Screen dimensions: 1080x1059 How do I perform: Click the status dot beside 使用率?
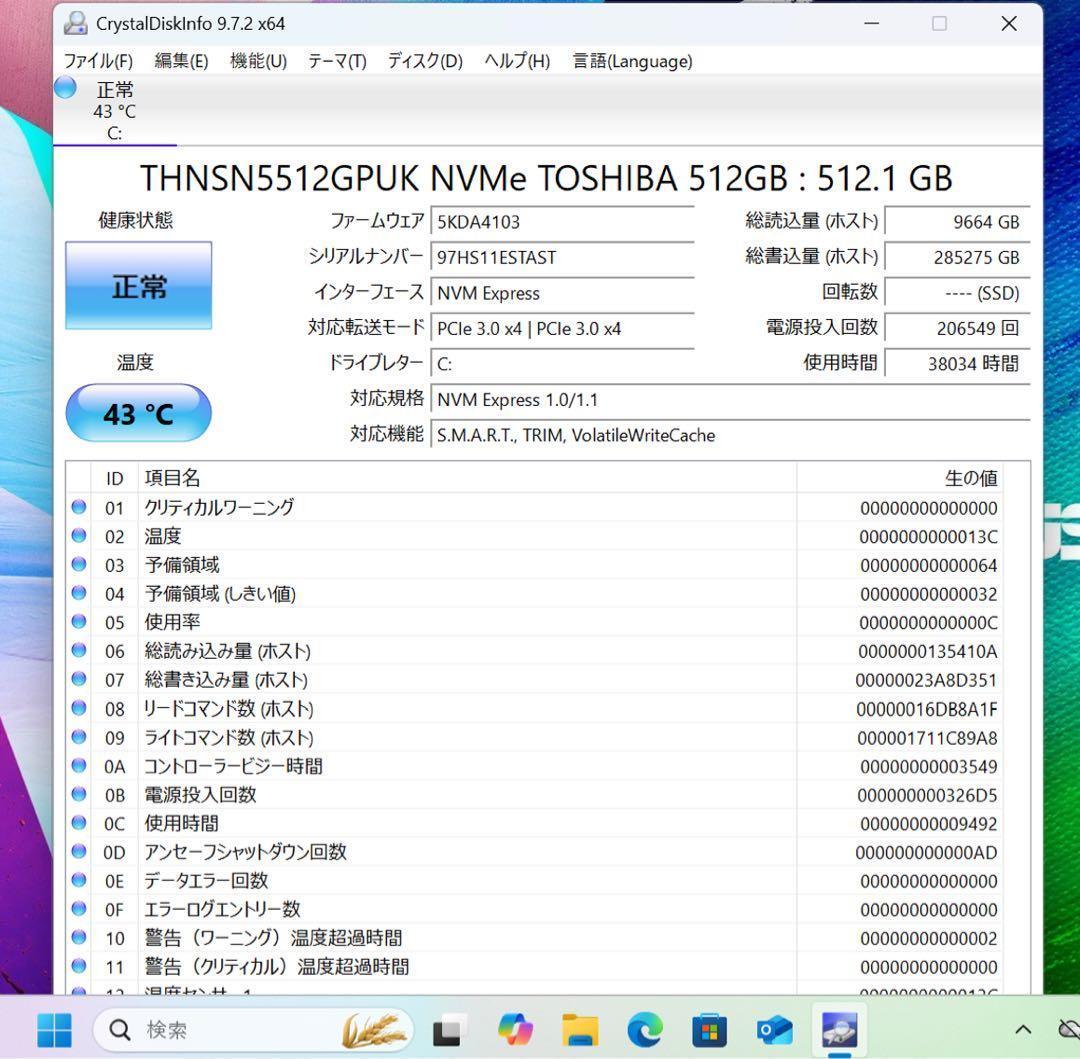[79, 622]
